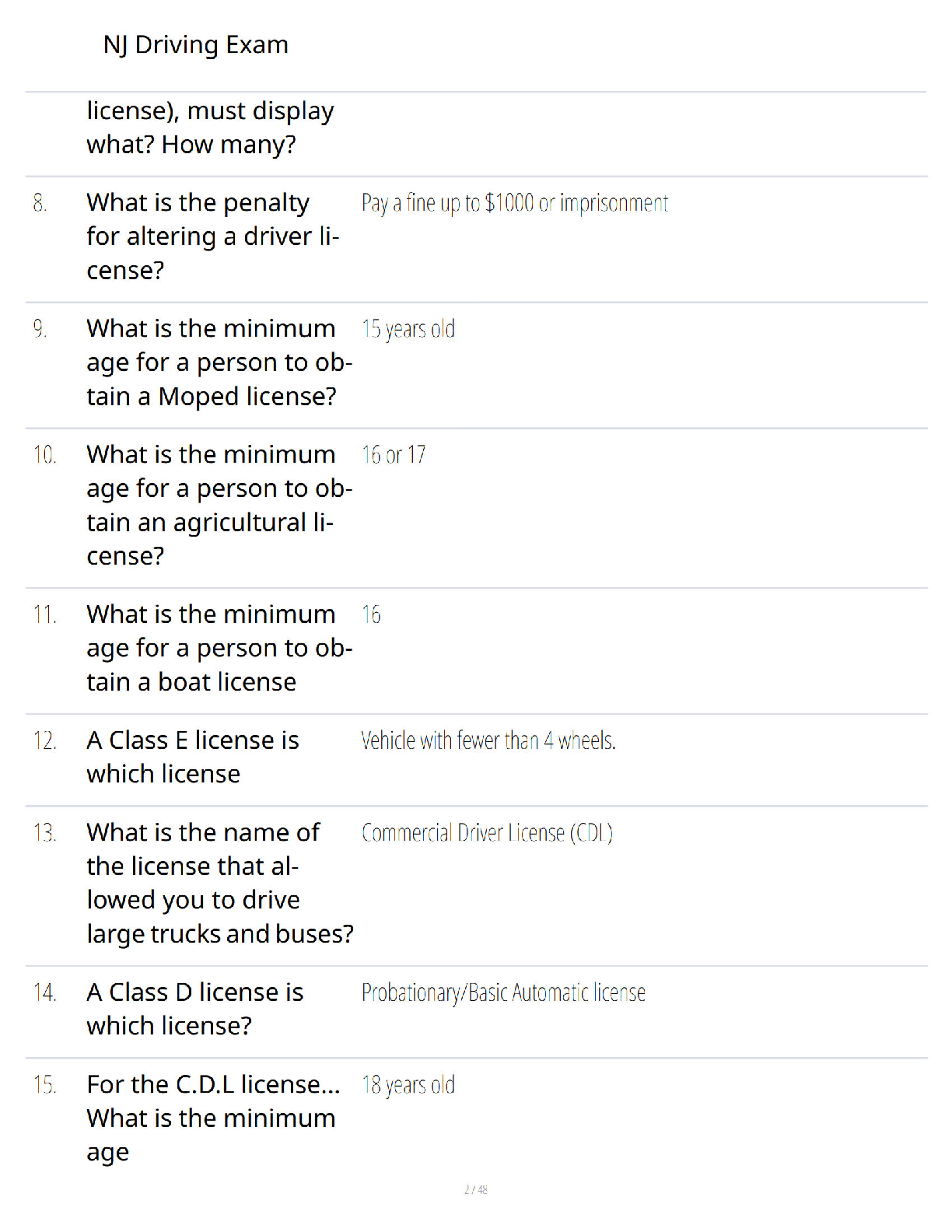Click question number 13 label
Screen dimensions: 952x1232
click(44, 833)
